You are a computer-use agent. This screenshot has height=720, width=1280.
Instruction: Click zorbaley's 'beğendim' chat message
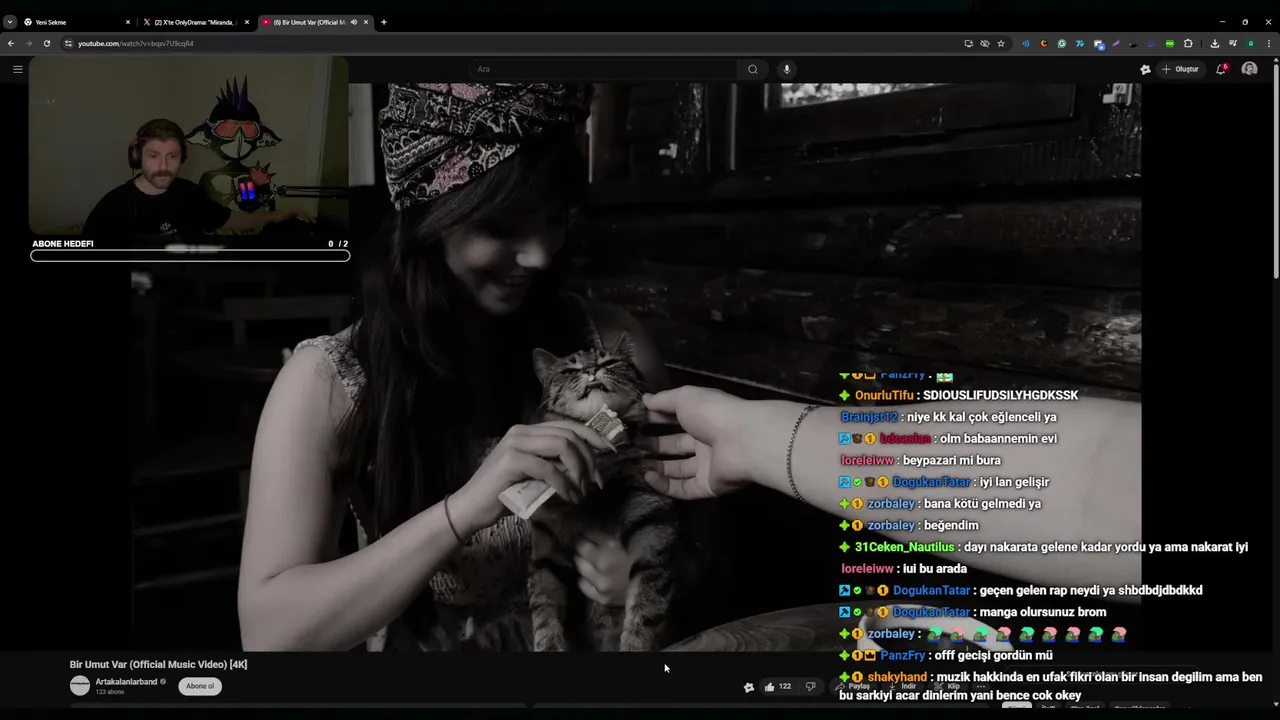point(951,525)
